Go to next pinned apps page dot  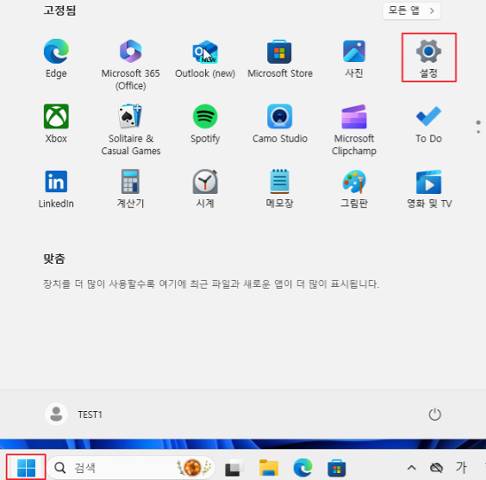click(478, 132)
